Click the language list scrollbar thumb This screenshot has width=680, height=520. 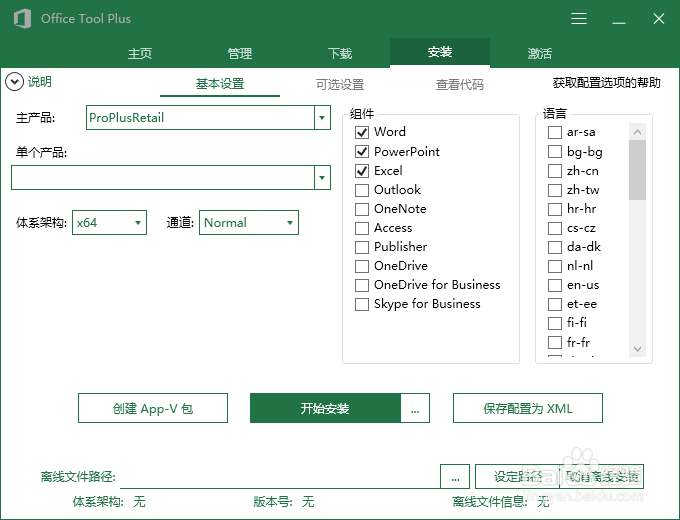point(637,170)
